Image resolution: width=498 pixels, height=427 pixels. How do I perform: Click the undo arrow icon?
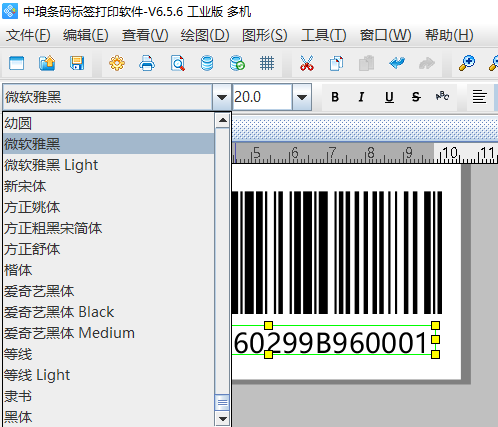click(x=397, y=63)
